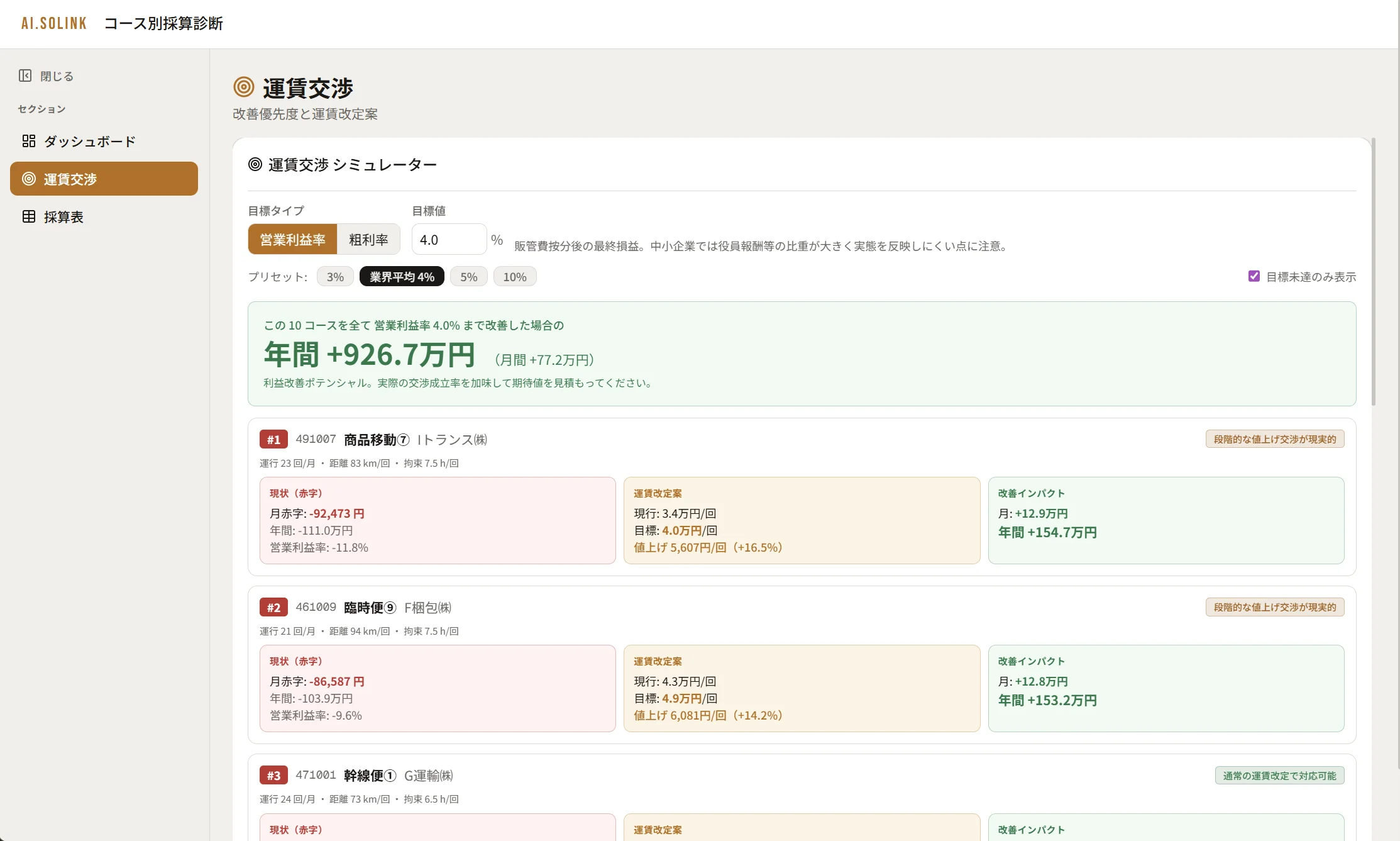The width and height of the screenshot is (1400, 841).
Task: Choose the 業界平均 4% preset
Action: (402, 277)
